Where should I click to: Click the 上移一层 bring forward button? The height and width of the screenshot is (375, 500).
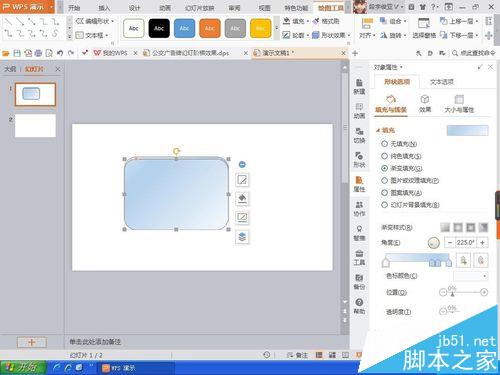(x=459, y=21)
